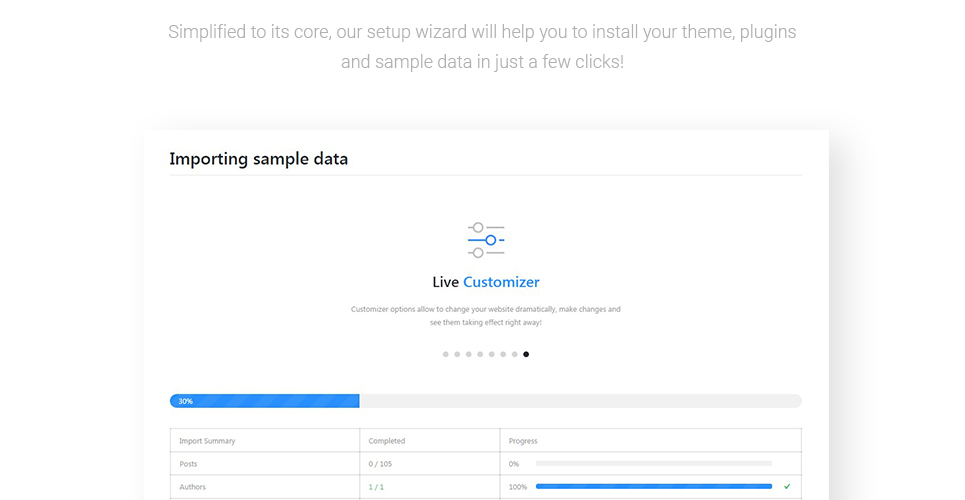The width and height of the screenshot is (965, 500).
Task: Click the Posts row 0% progress bar
Action: tap(654, 464)
